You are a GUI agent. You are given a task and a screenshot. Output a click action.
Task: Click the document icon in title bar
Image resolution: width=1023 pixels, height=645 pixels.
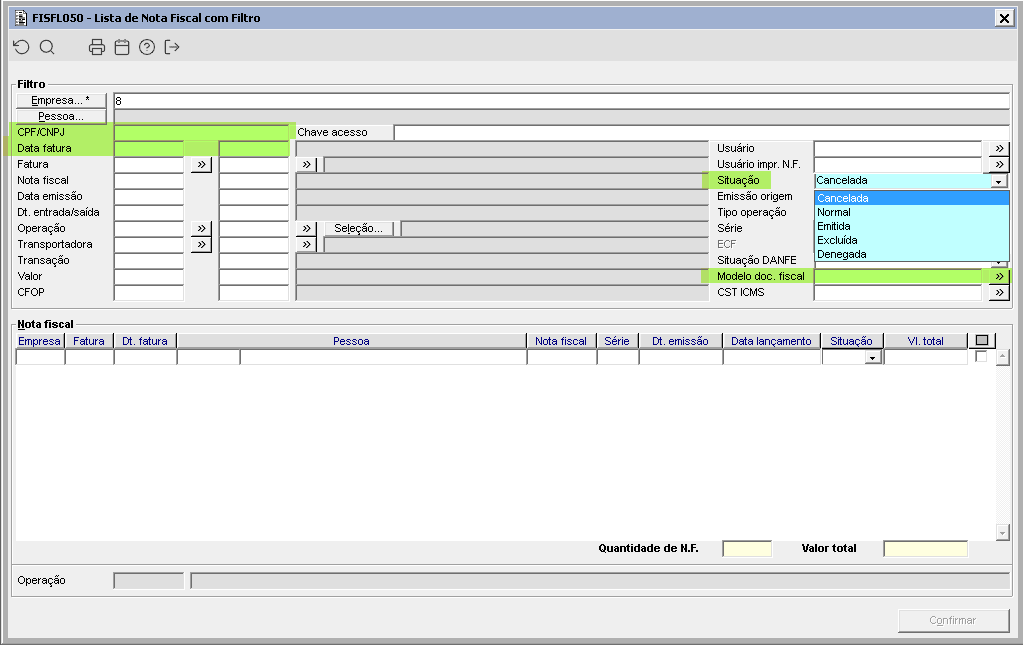[21, 18]
